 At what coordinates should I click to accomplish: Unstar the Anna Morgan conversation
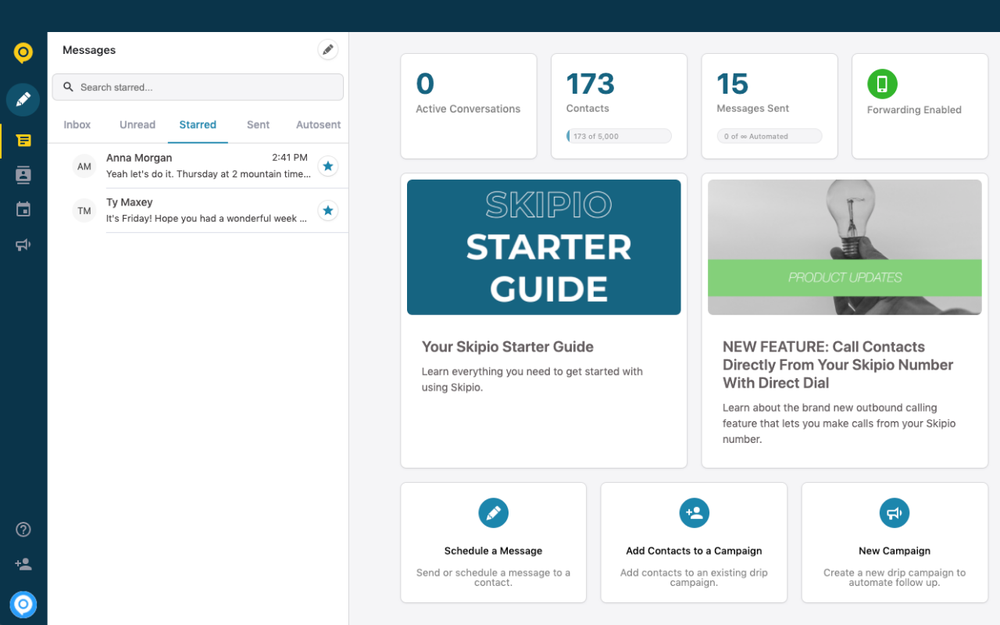click(328, 166)
